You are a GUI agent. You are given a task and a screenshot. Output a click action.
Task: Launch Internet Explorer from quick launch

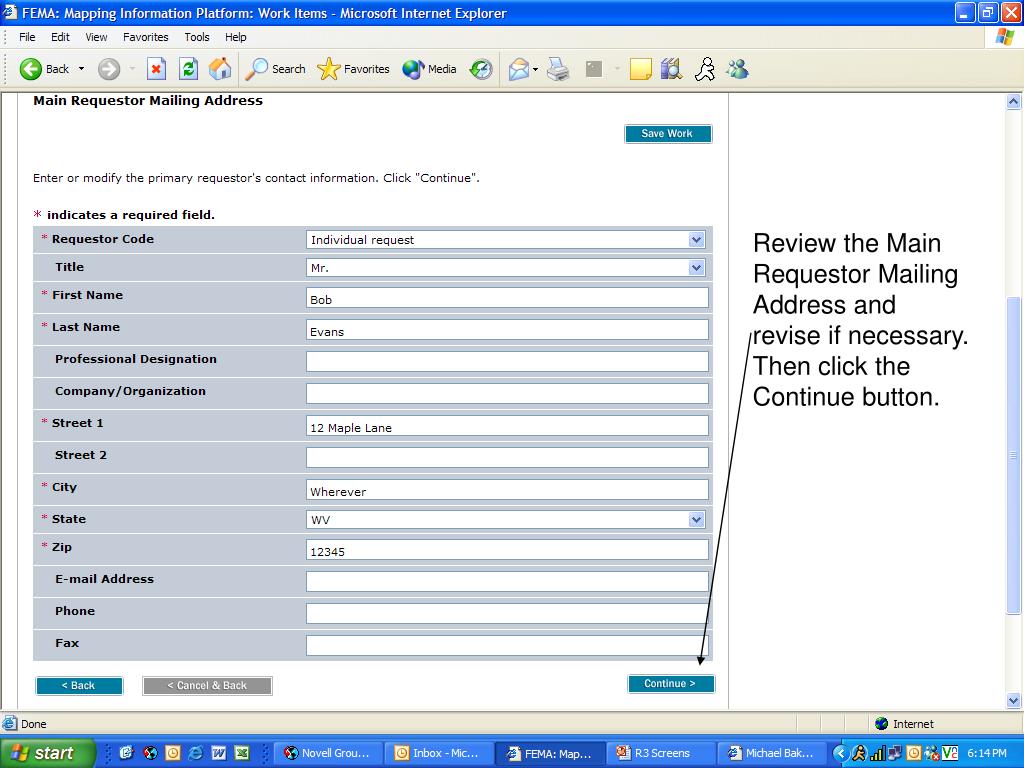pos(195,753)
